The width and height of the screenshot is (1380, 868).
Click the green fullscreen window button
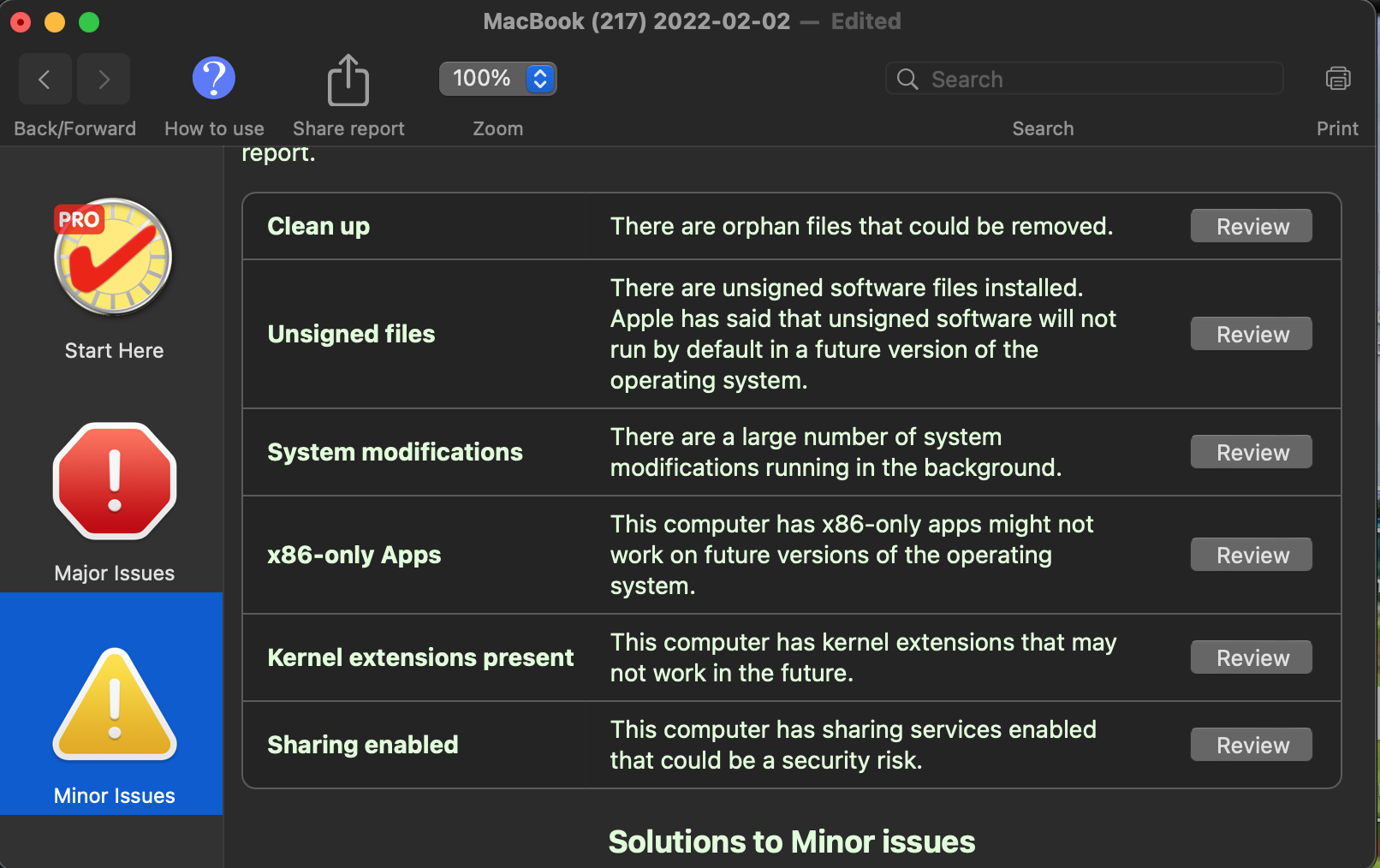89,22
